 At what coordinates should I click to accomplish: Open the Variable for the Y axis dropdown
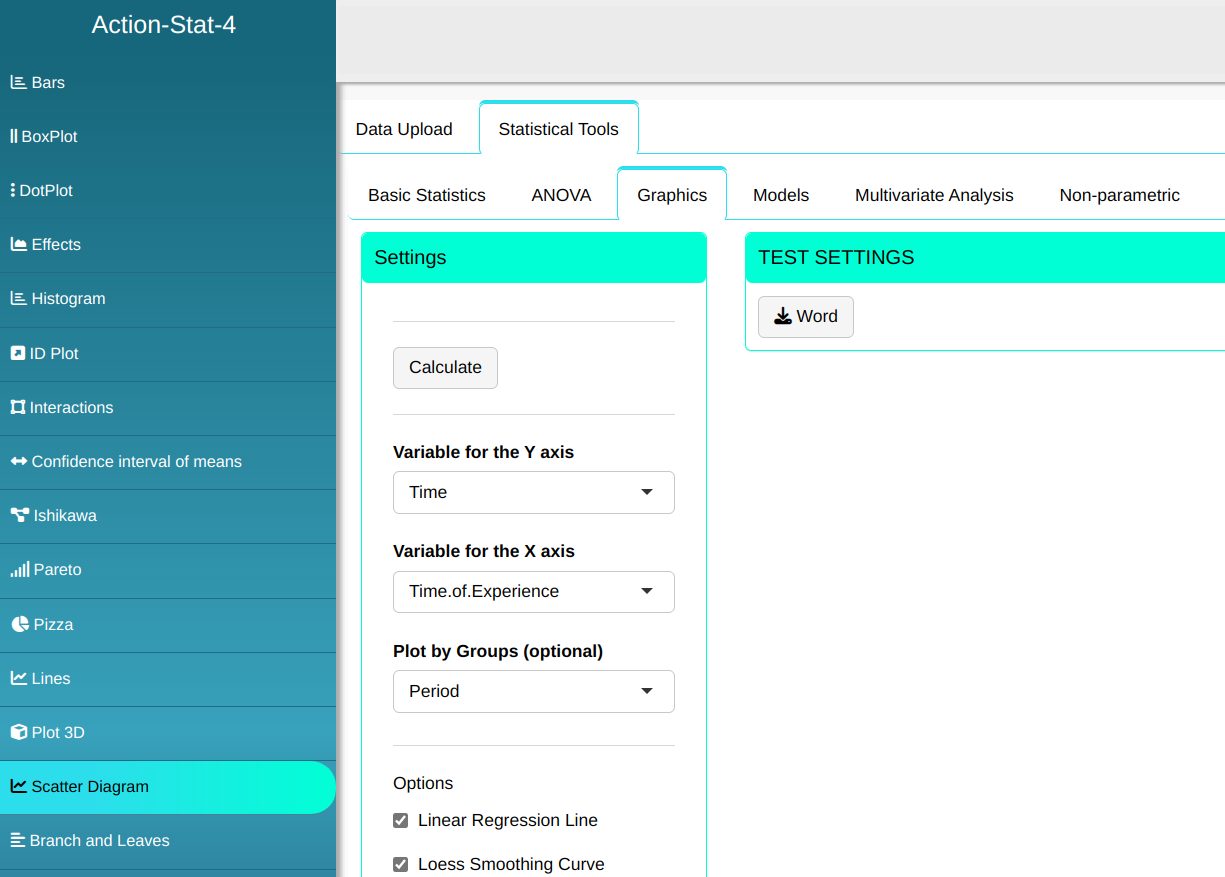point(533,493)
